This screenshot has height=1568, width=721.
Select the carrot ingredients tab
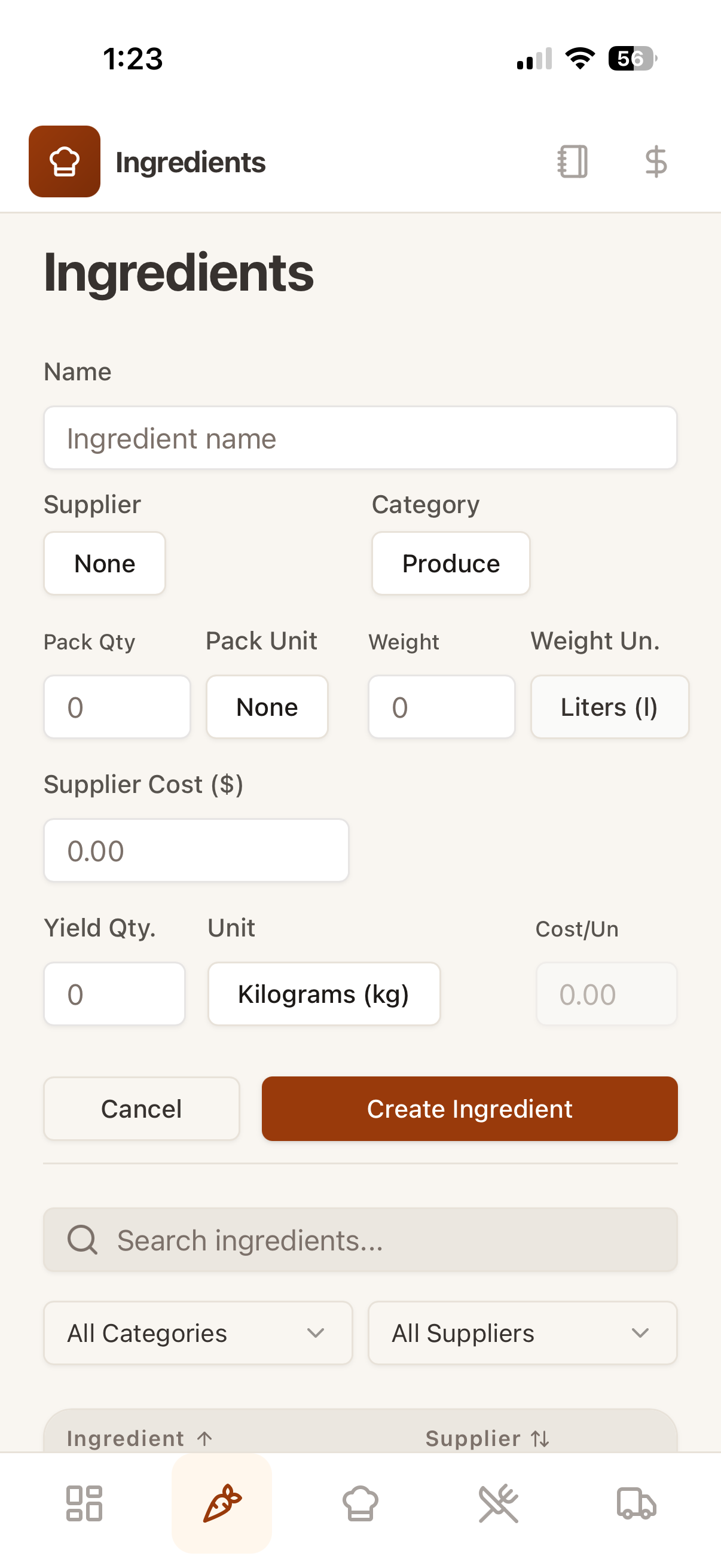pos(222,1503)
